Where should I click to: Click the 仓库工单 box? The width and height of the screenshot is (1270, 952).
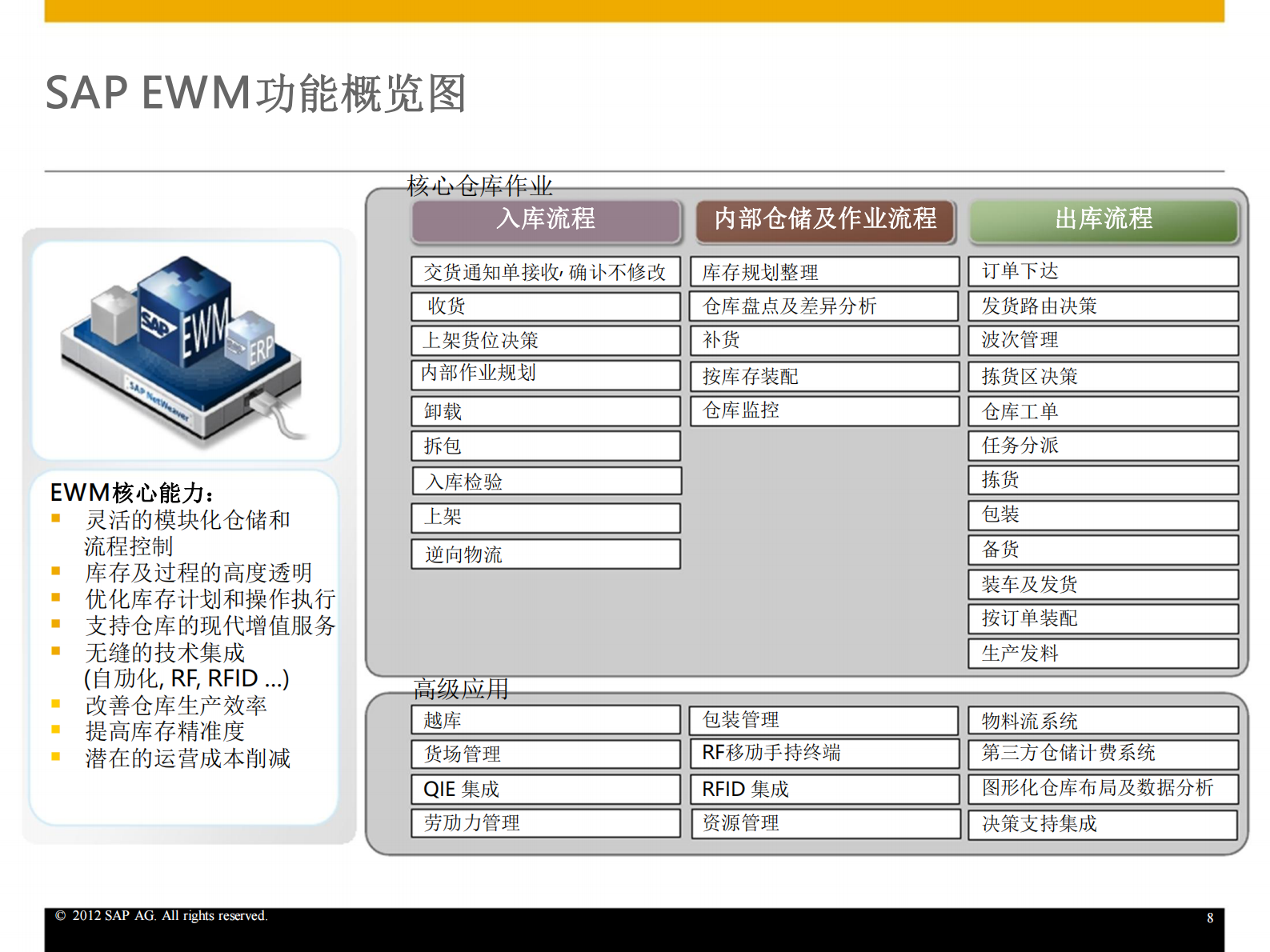tap(1104, 411)
